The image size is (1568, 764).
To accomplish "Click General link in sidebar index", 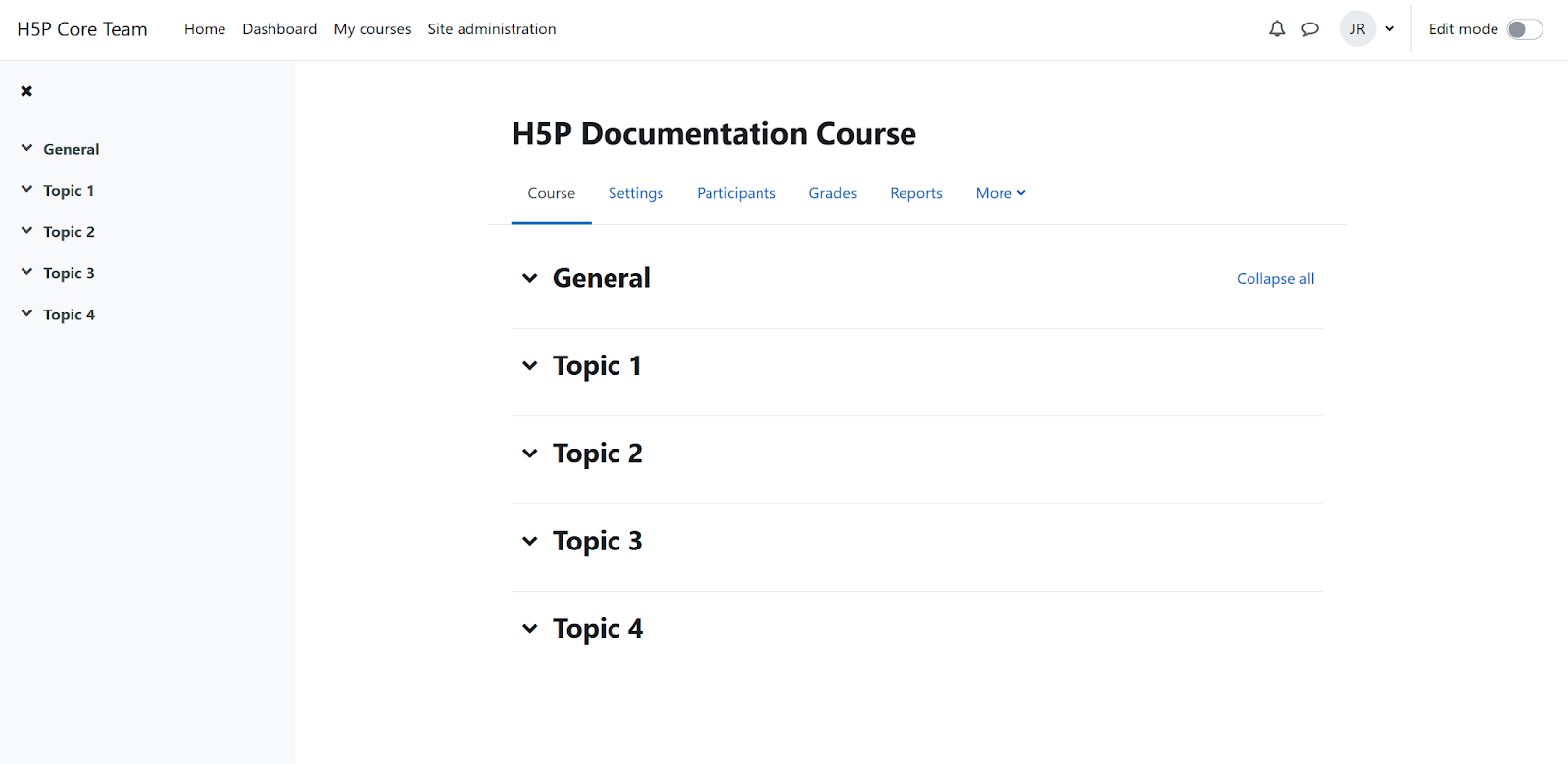I will [x=72, y=149].
